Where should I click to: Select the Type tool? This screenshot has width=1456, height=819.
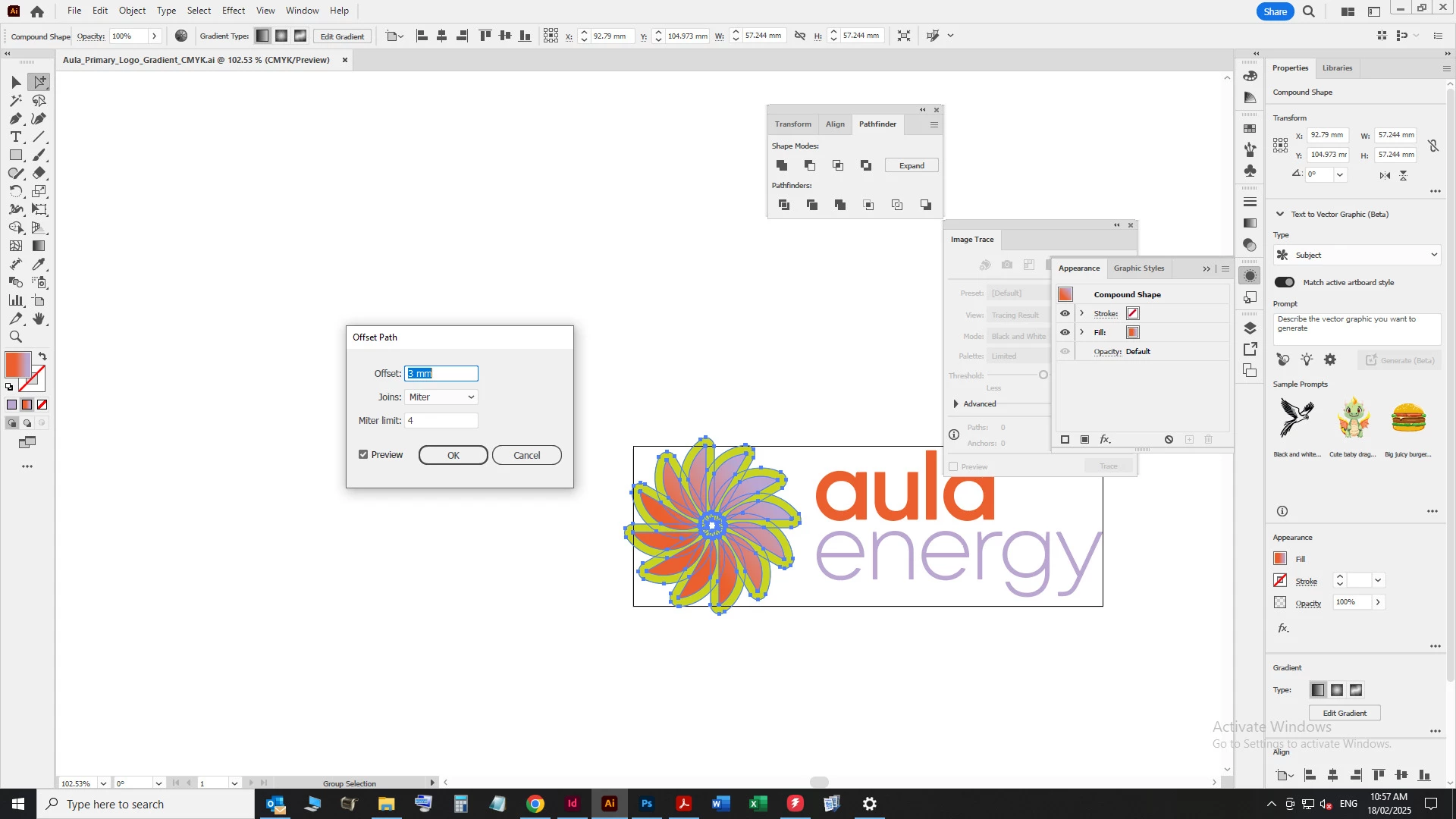(15, 137)
